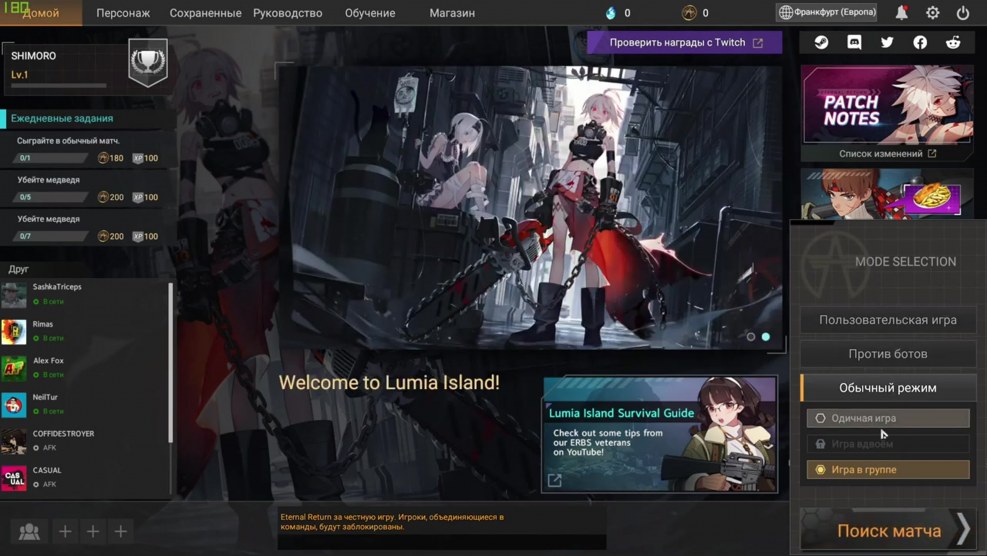The height and width of the screenshot is (556, 987).
Task: Open the Сохраненные tab
Action: (x=205, y=13)
